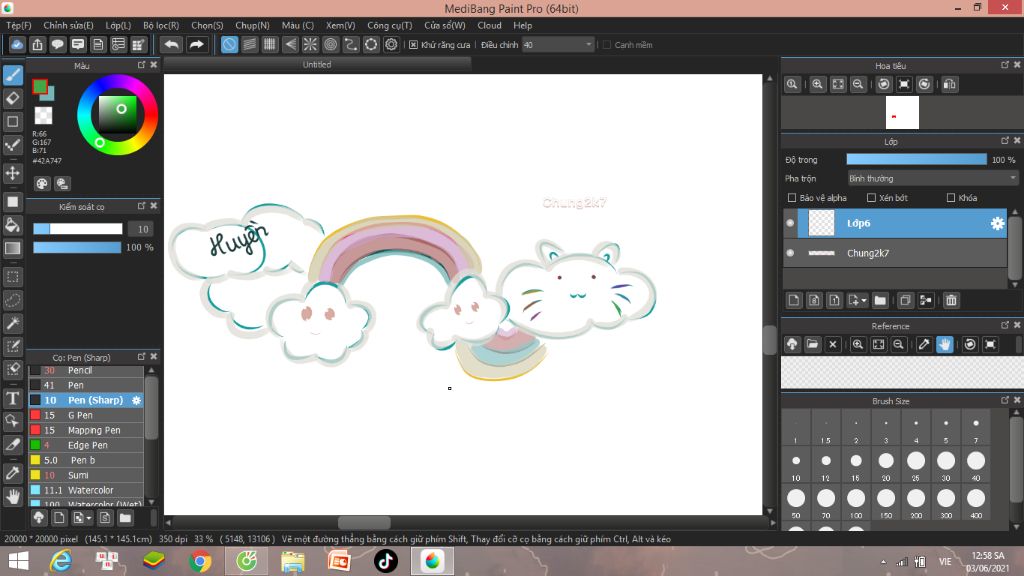Select the Text tool
Screen dimensions: 1024x576
tap(13, 398)
